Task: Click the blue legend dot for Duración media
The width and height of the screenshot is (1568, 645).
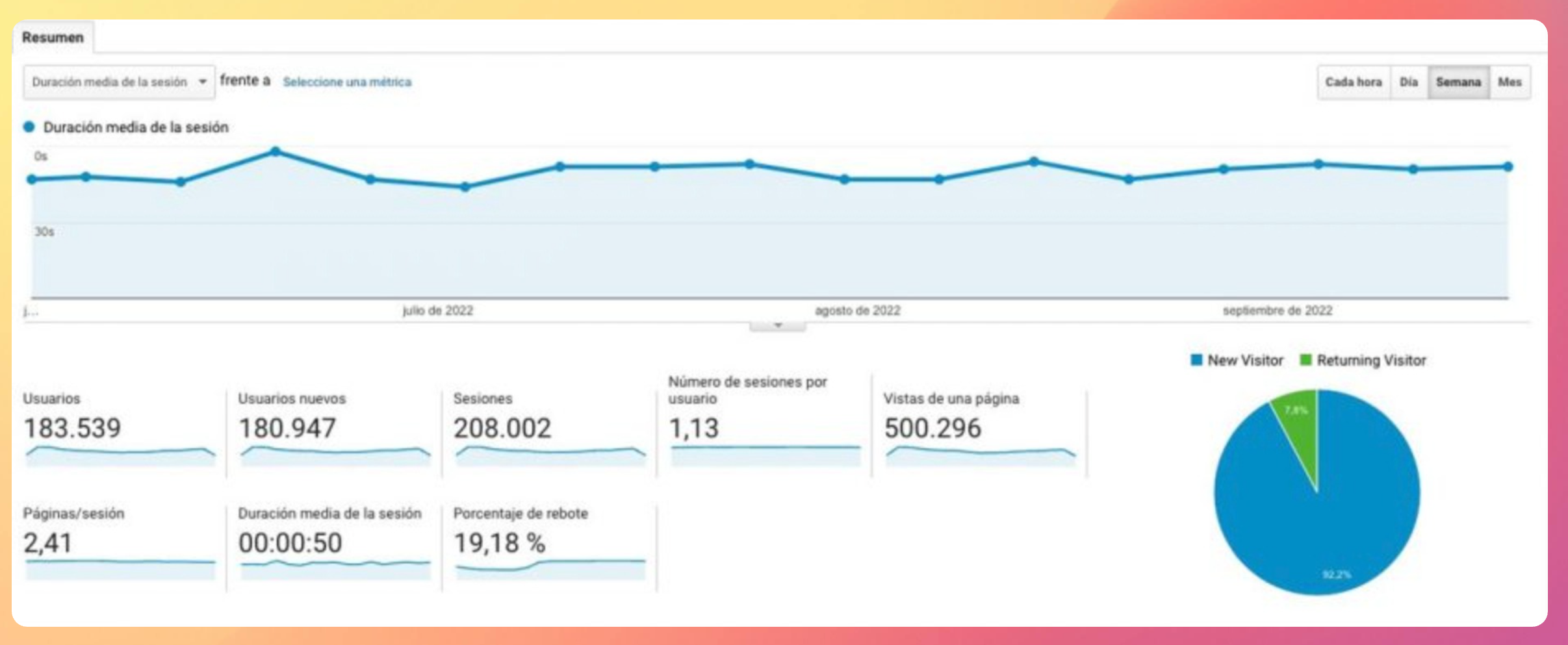Action: coord(29,127)
